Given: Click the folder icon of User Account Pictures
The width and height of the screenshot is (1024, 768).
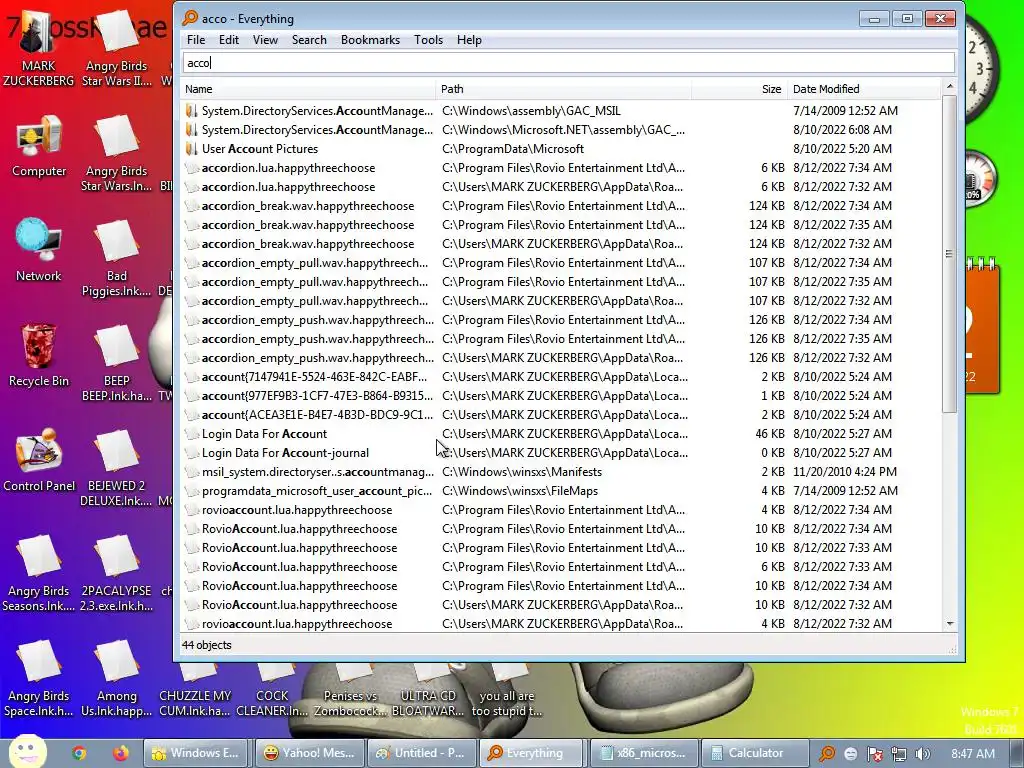Looking at the screenshot, I should click(x=191, y=149).
